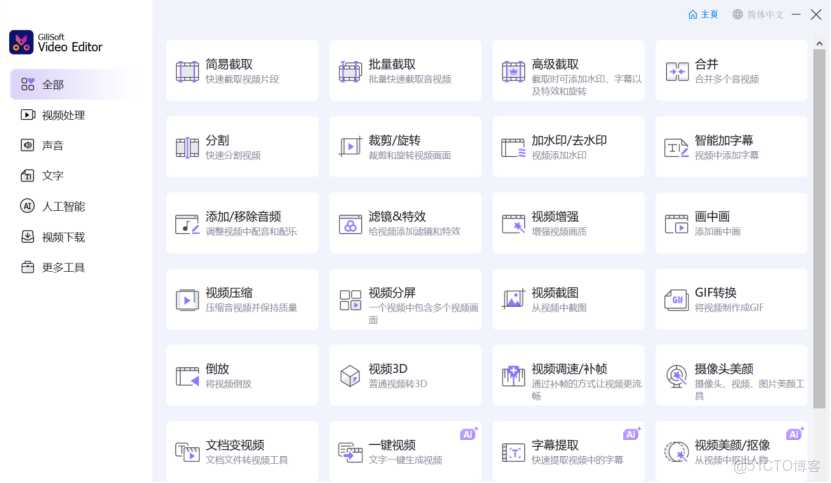Select the 滤镜&特效 filter effects icon

tap(350, 224)
